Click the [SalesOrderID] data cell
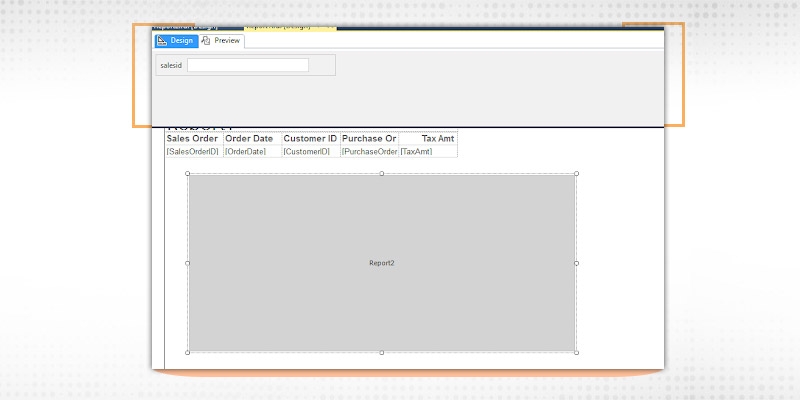The height and width of the screenshot is (400, 800). coord(193,151)
